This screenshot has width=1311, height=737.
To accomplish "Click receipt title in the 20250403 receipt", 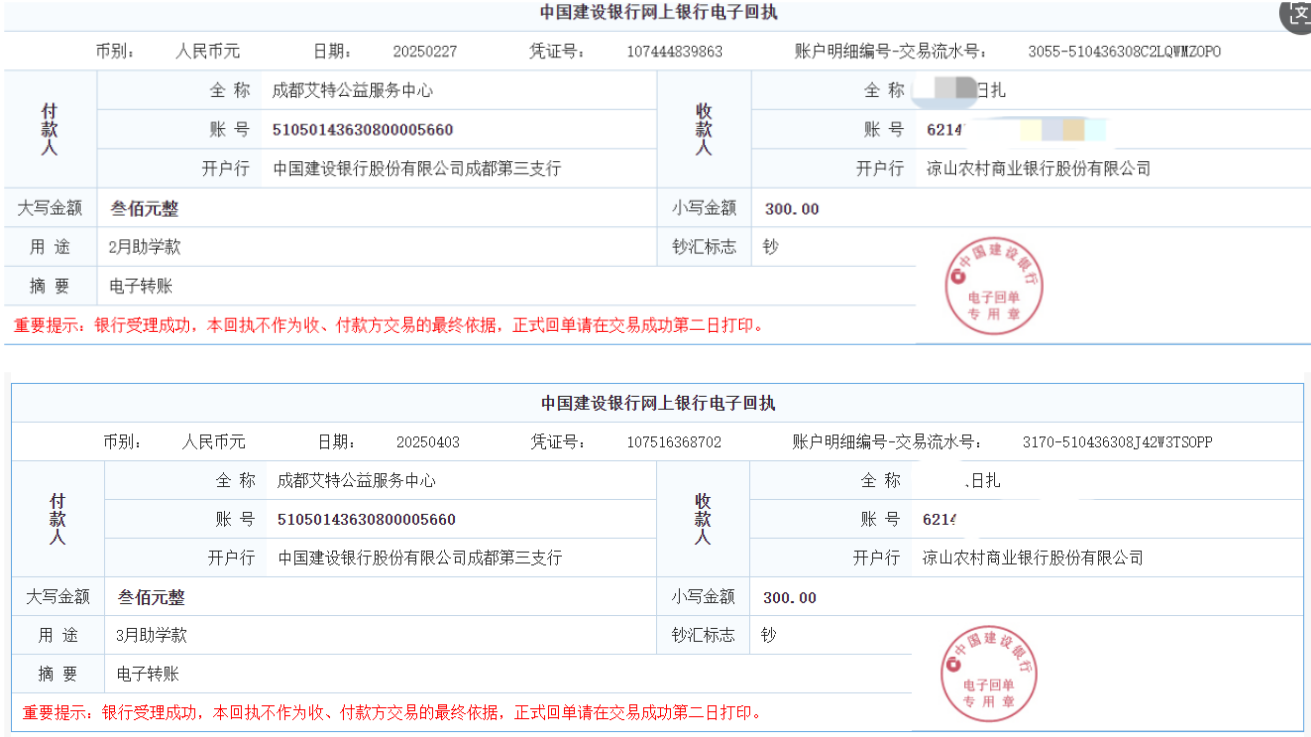I will (x=658, y=403).
